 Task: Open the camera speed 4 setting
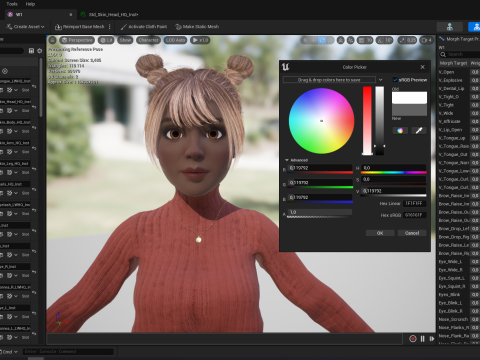point(427,40)
